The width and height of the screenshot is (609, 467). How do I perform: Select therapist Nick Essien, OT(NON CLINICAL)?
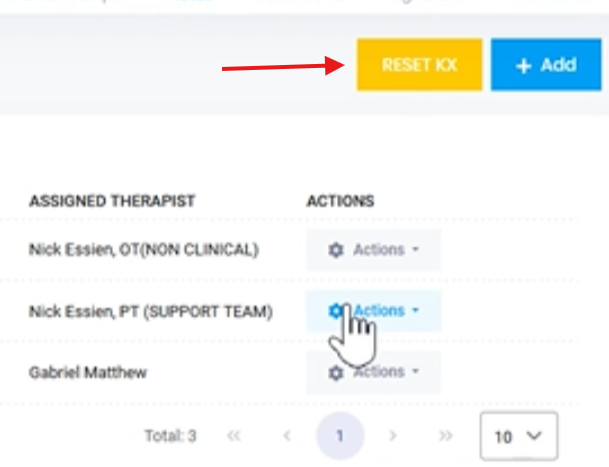(x=143, y=250)
